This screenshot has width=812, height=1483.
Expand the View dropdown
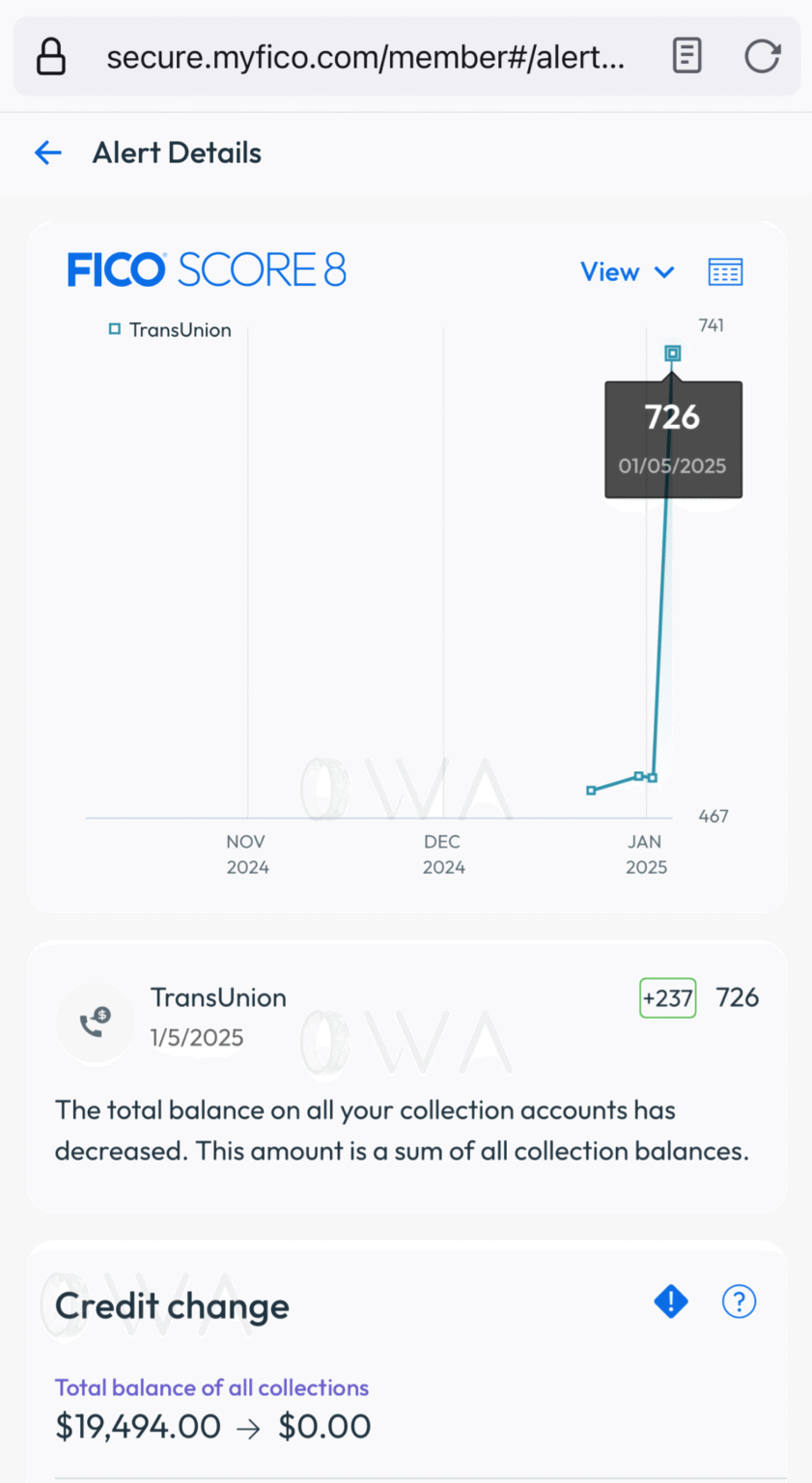coord(627,272)
